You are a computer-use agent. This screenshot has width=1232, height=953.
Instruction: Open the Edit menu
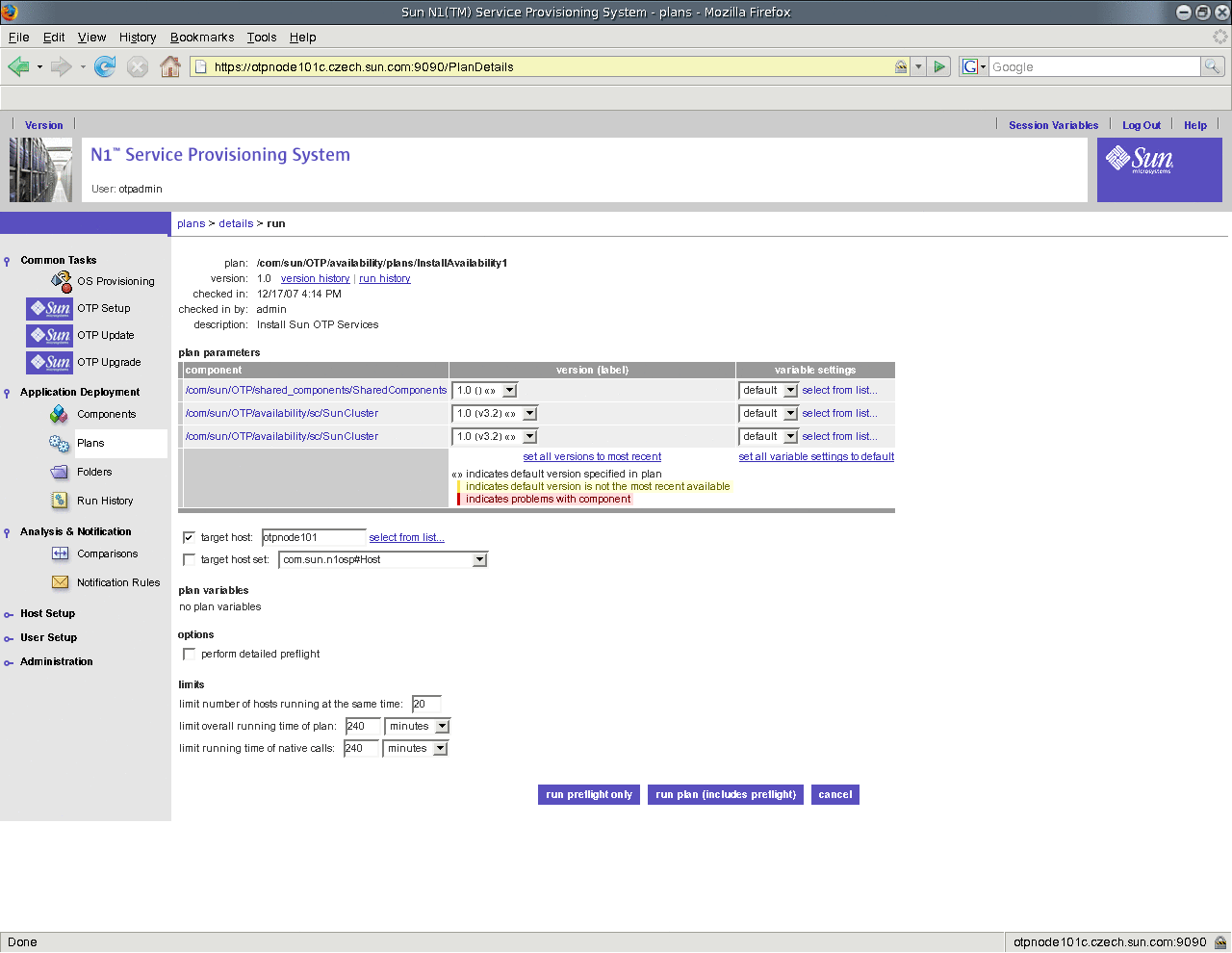tap(54, 38)
